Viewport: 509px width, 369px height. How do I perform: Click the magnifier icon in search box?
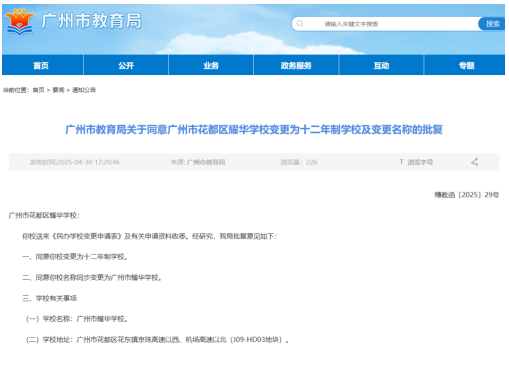coord(300,23)
